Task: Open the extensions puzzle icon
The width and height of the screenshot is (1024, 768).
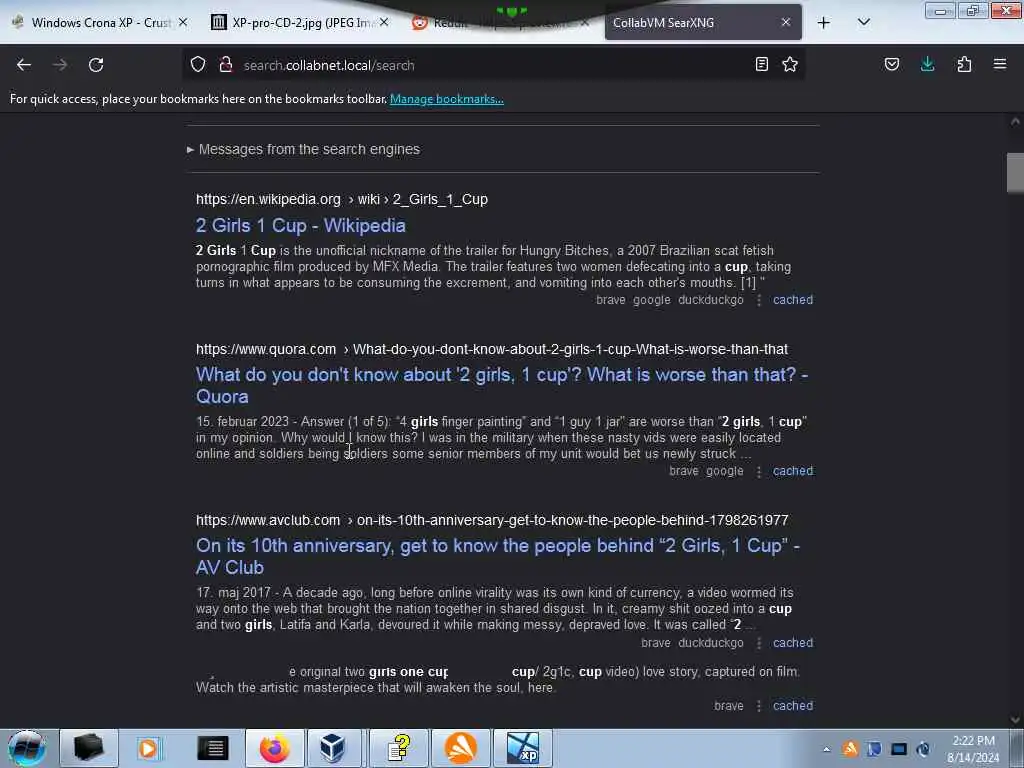Action: (964, 64)
